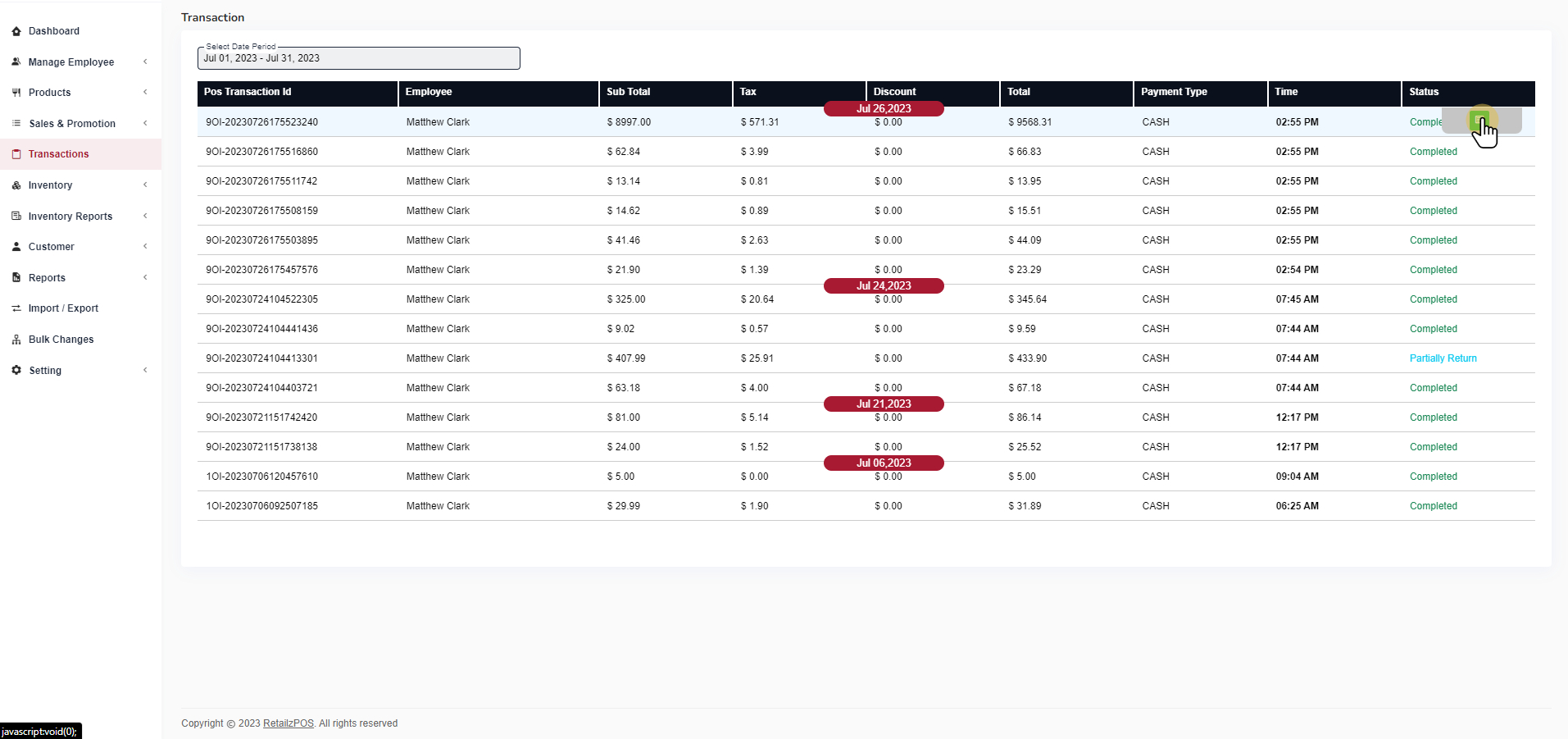Click the Setting gear icon
Viewport: 1568px width, 739px height.
coord(16,370)
